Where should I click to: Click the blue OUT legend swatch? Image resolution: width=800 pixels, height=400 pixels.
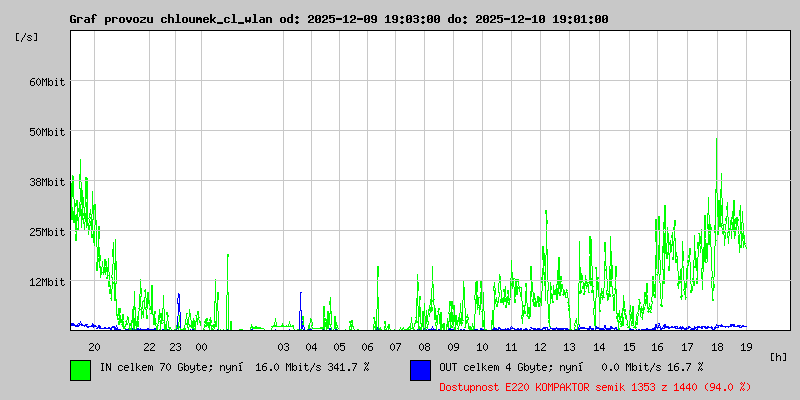pos(420,369)
